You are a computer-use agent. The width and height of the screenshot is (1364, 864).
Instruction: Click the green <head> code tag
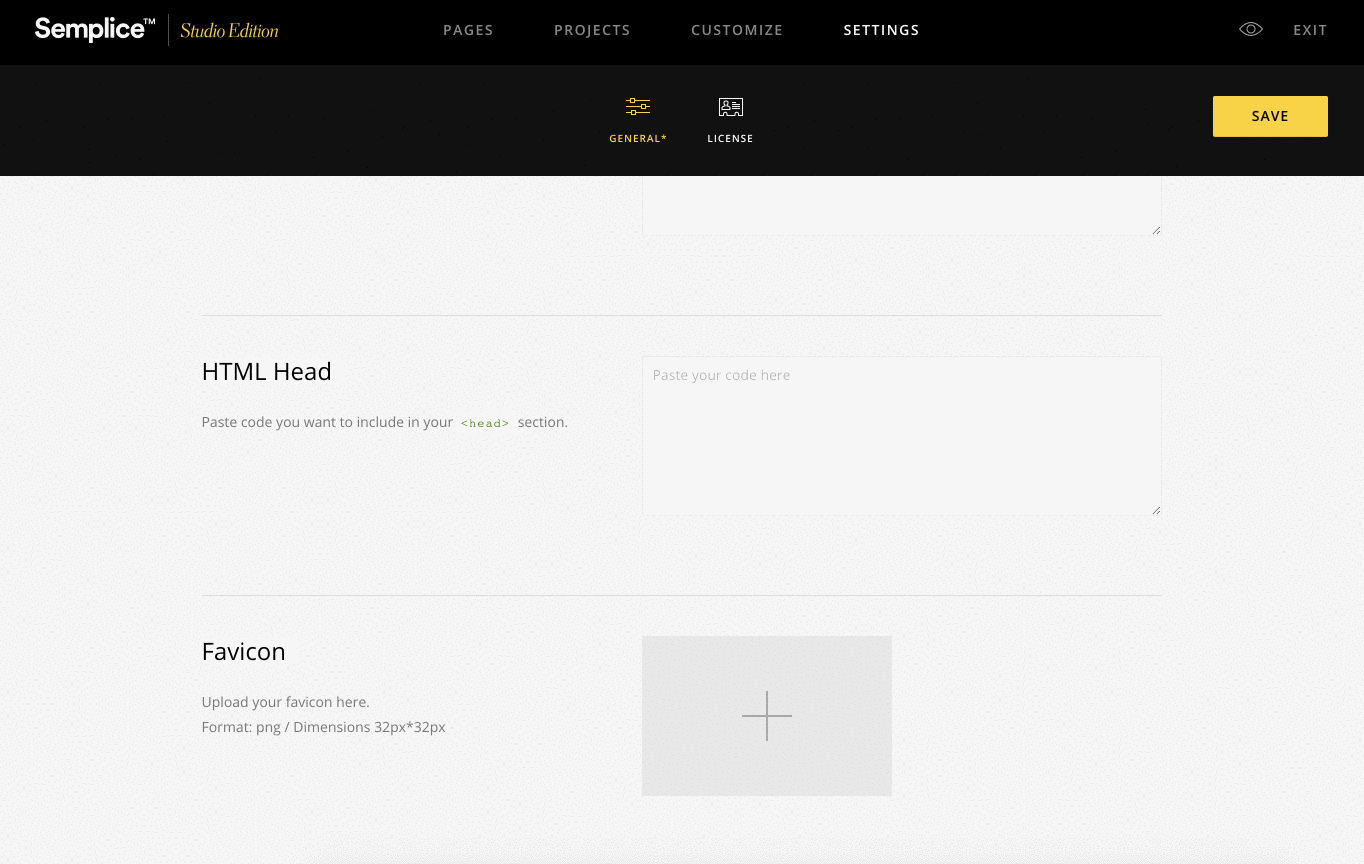coord(485,423)
